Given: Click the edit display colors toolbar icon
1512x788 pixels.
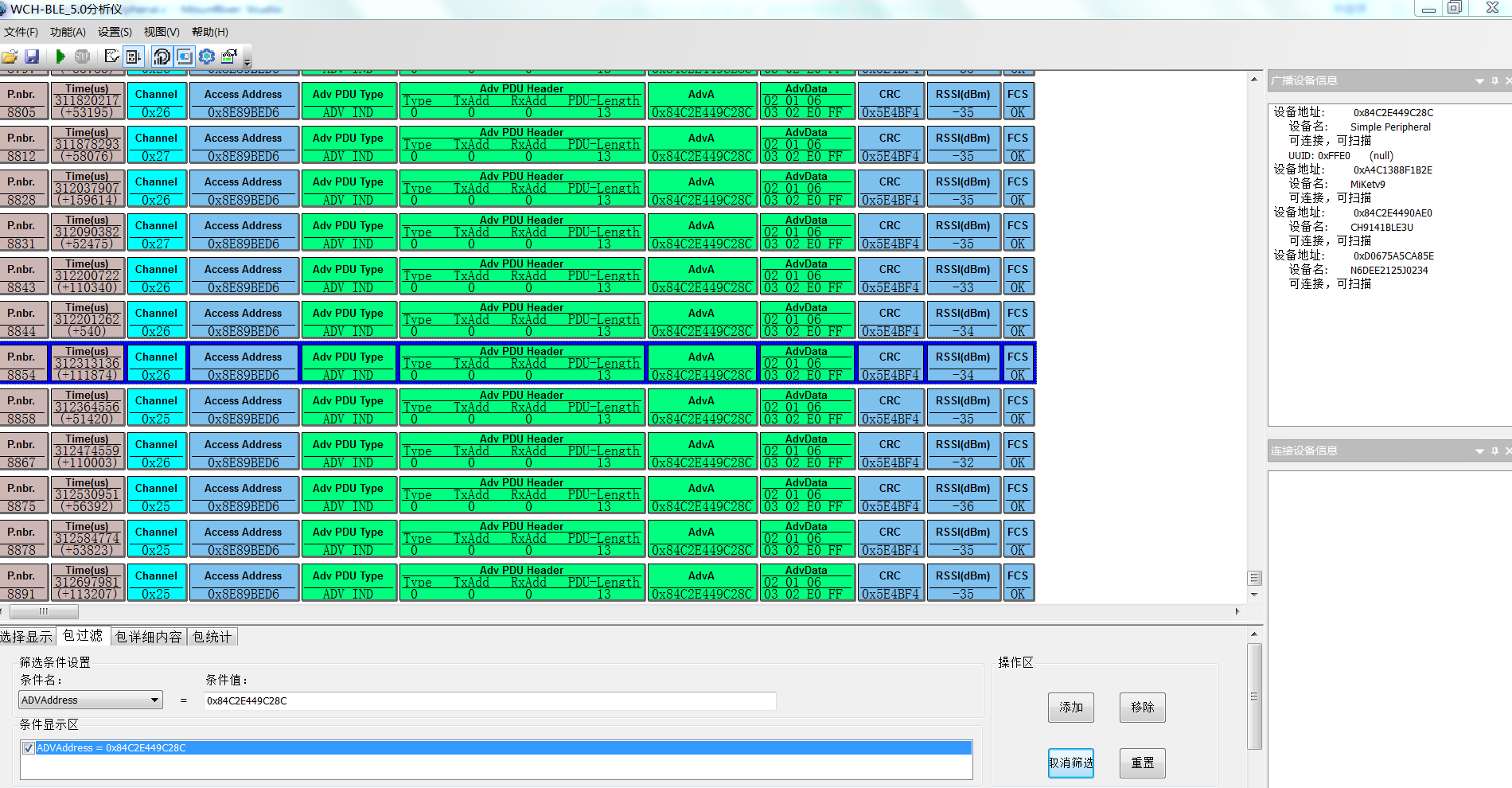Looking at the screenshot, I should 229,57.
